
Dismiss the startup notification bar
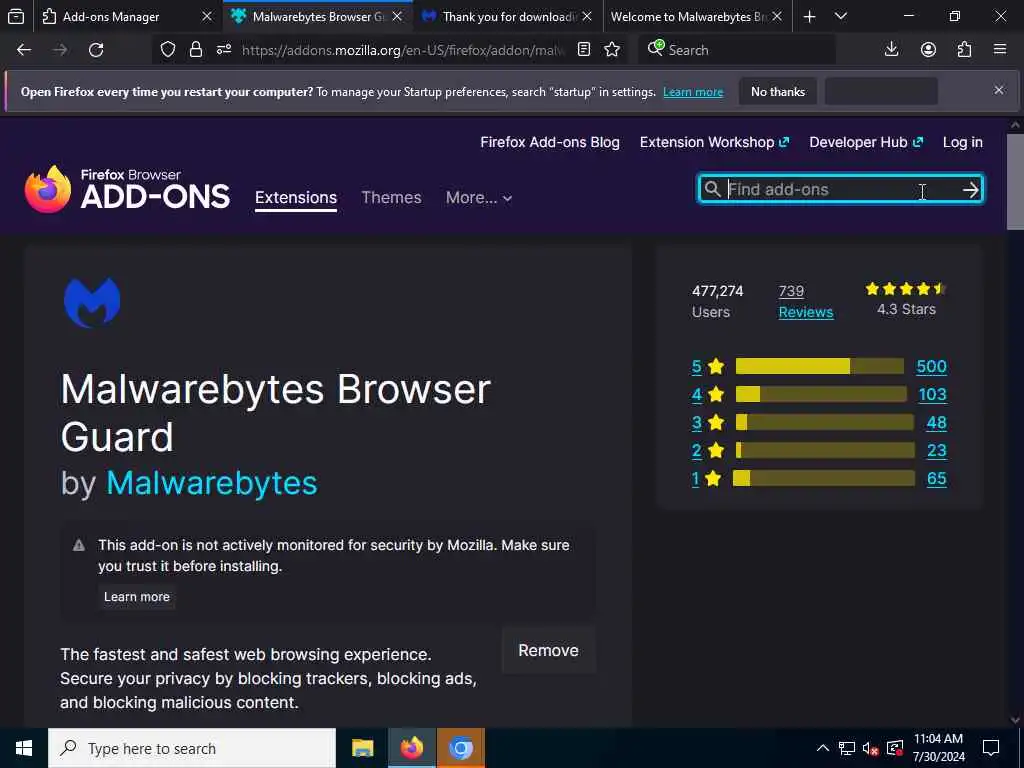[999, 90]
